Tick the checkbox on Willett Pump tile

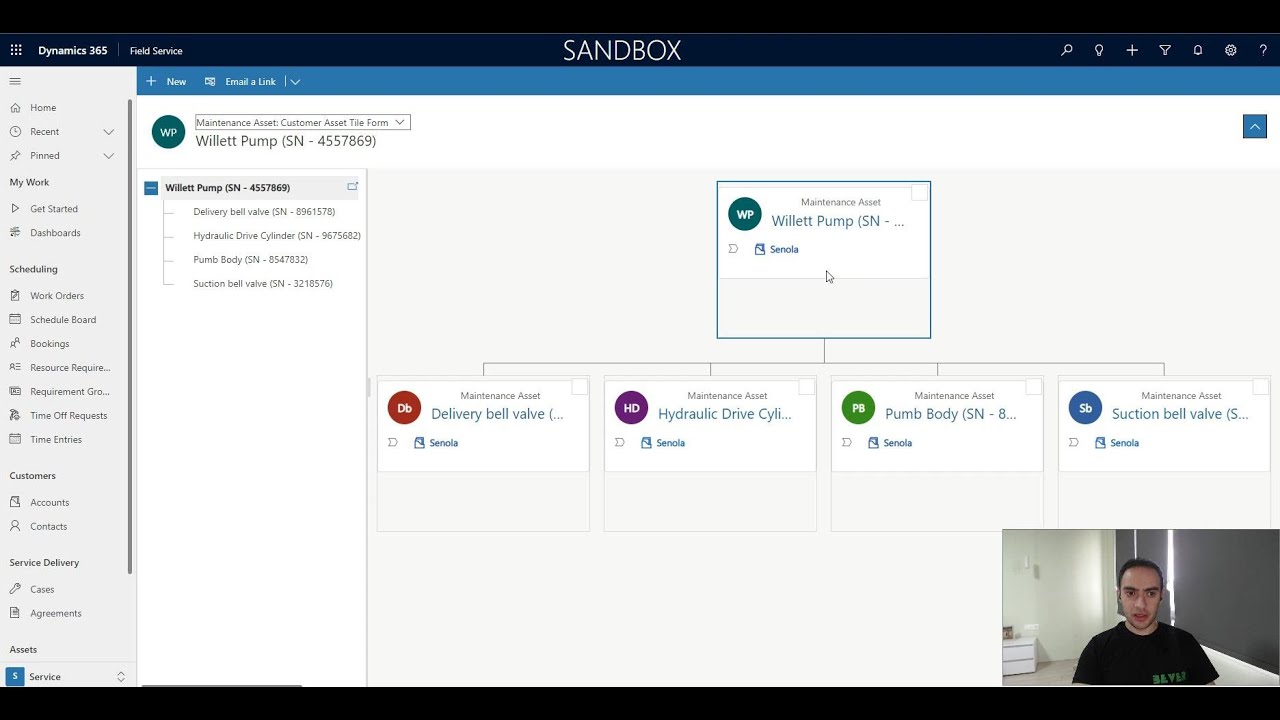click(x=920, y=193)
